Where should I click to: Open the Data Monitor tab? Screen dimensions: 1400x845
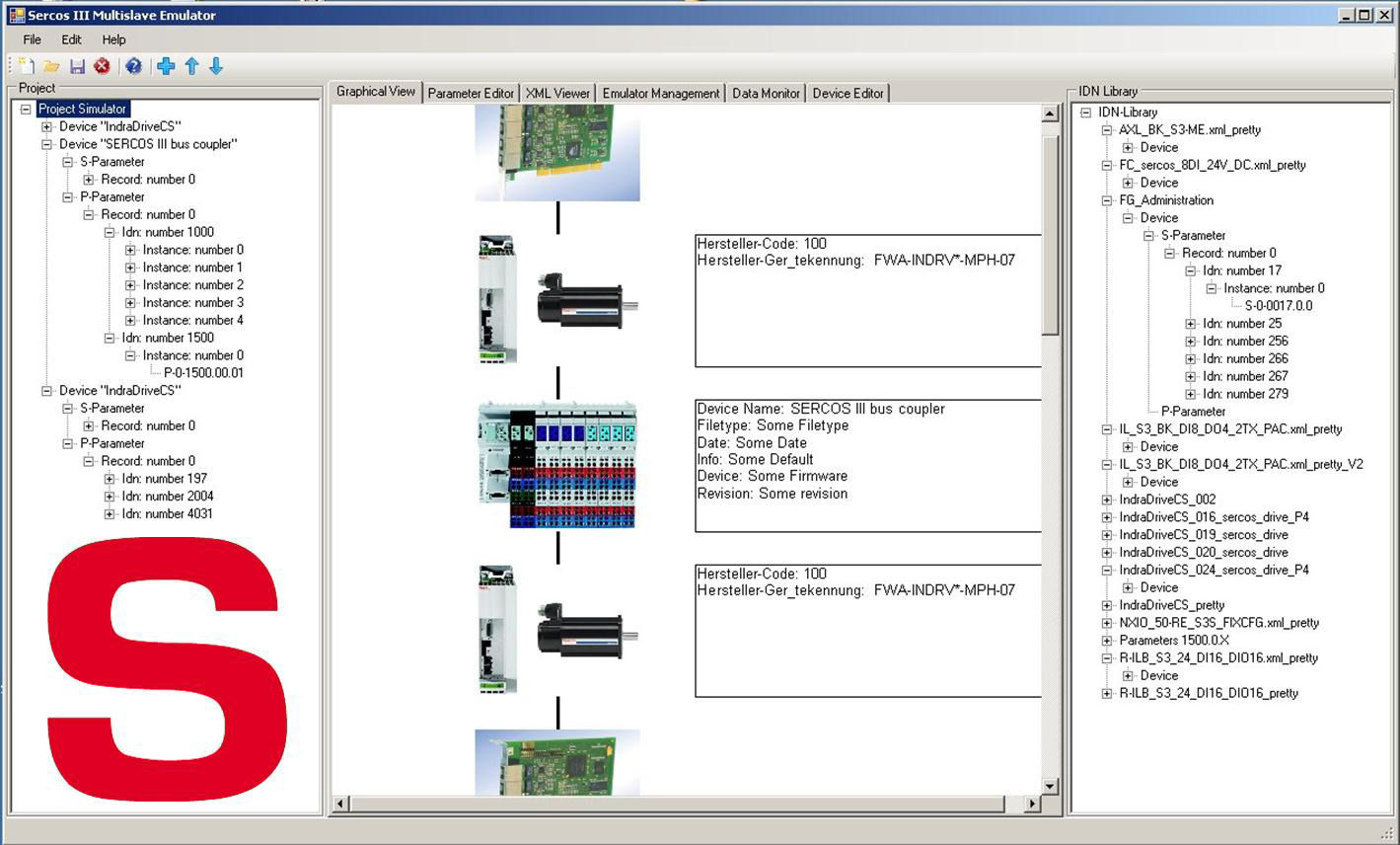point(766,92)
